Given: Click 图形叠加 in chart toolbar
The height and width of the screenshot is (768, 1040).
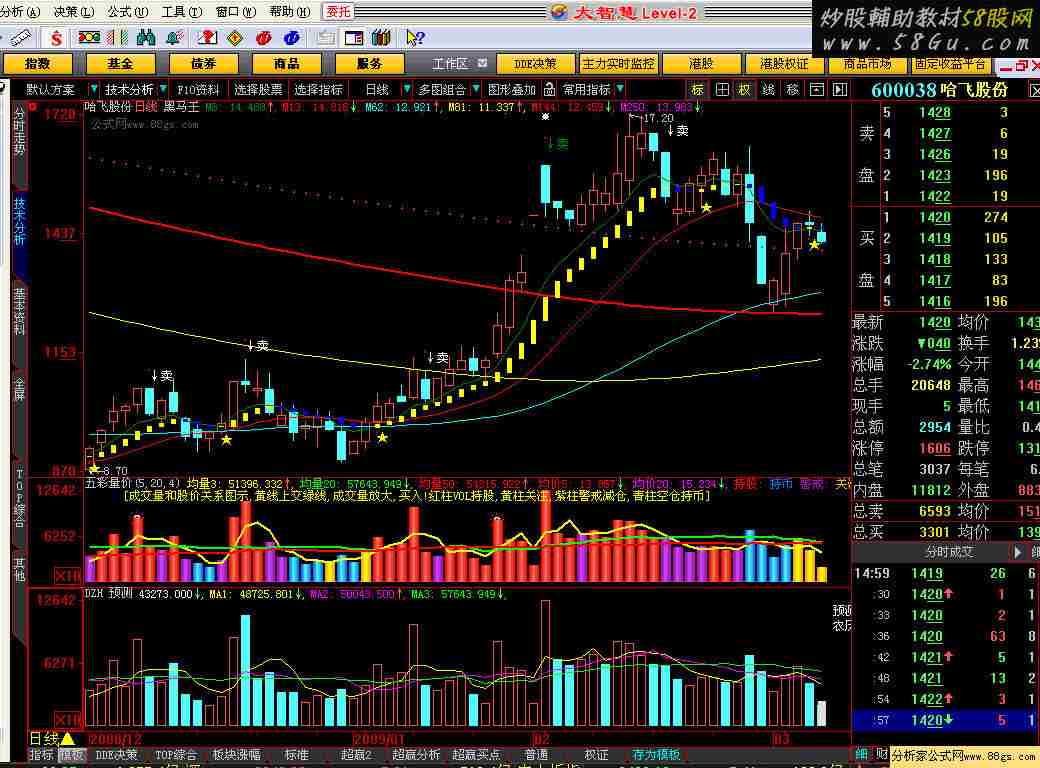Looking at the screenshot, I should (x=511, y=90).
